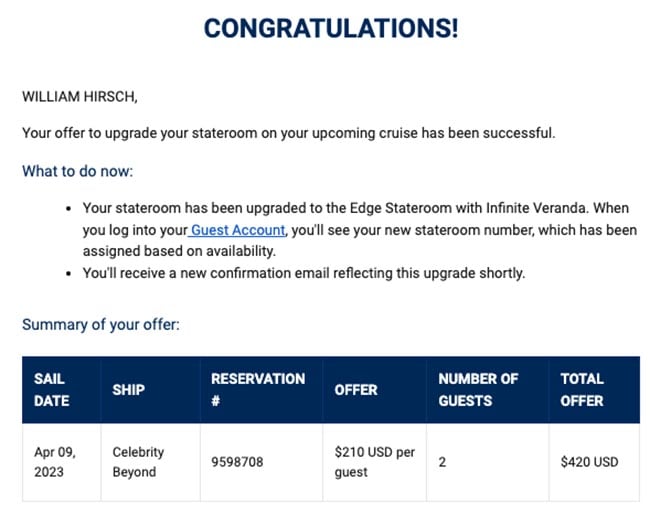650x514 pixels.
Task: Select the NUMBER OF GUESTS column header
Action: [x=488, y=390]
